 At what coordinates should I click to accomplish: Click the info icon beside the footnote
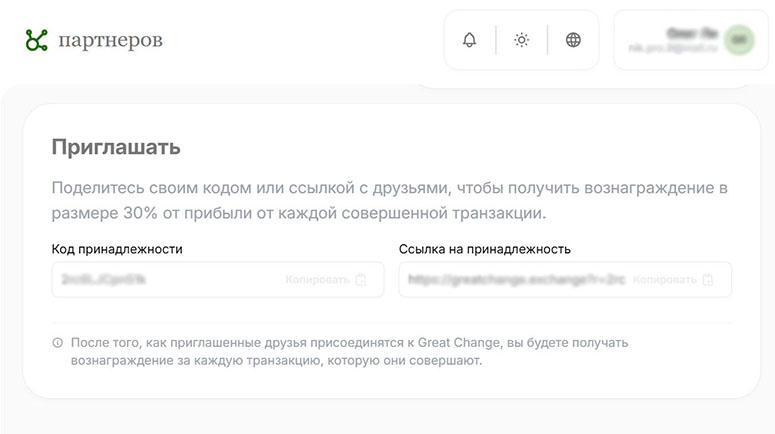point(57,343)
